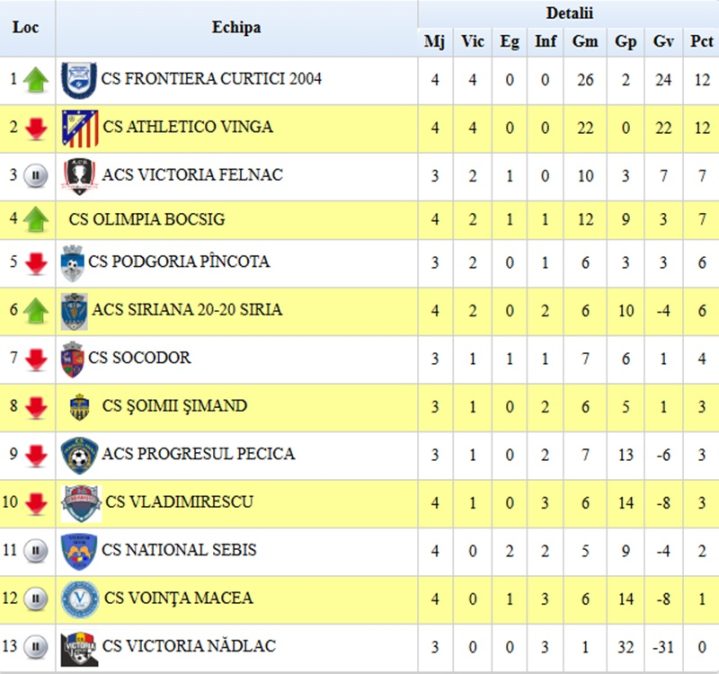
Task: Click the CS Vladimirescu team badge
Action: pyautogui.click(x=81, y=503)
